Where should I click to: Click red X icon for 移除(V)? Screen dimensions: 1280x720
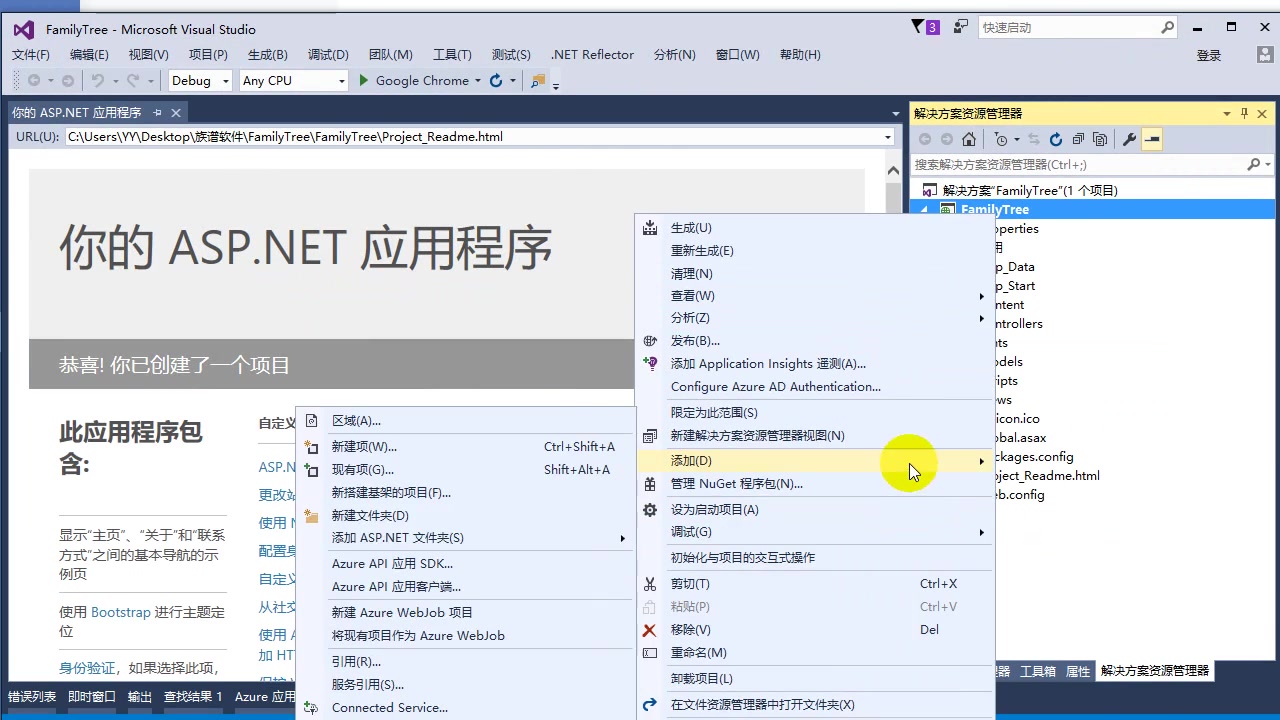coord(650,630)
